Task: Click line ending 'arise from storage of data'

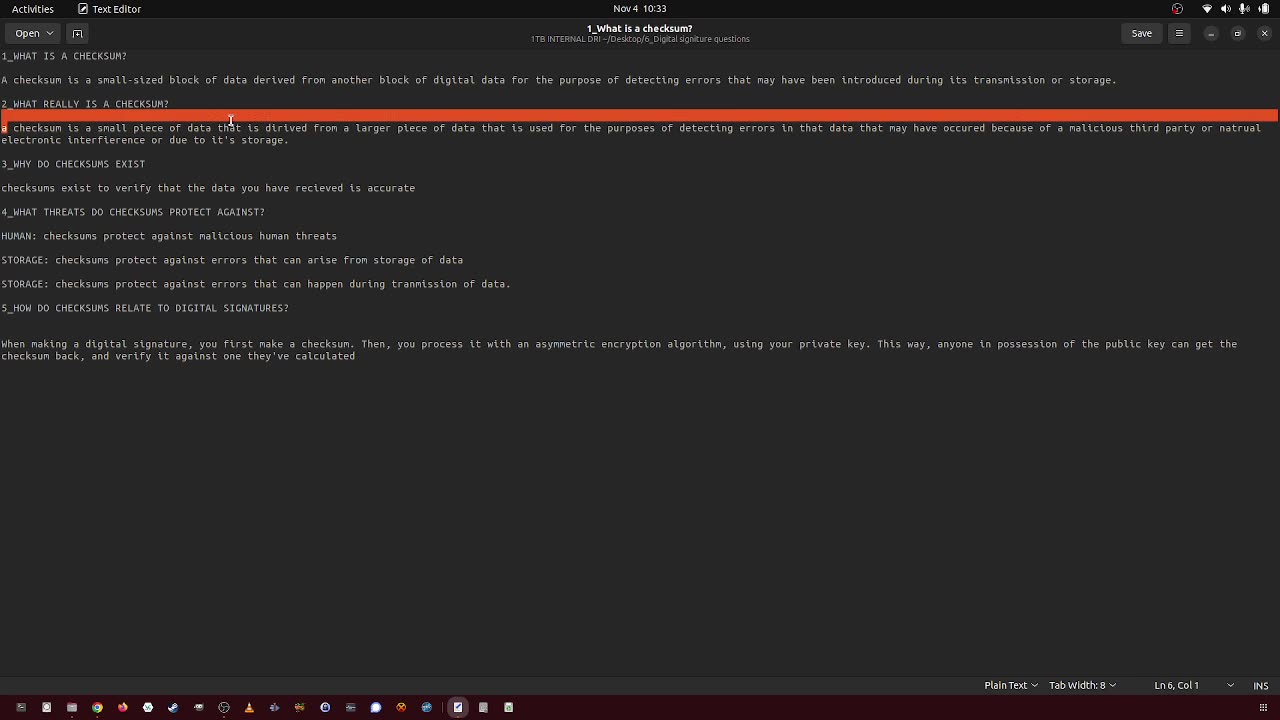Action: (232, 260)
